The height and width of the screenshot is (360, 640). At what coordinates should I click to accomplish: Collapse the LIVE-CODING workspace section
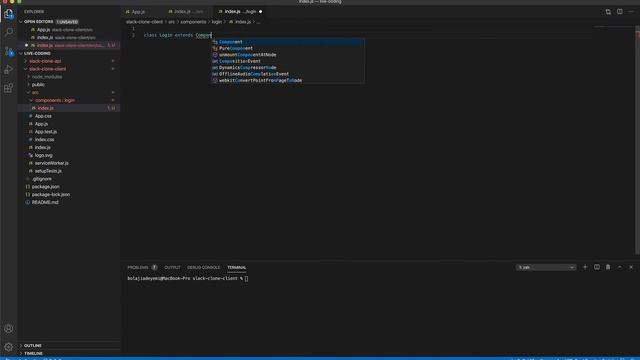pos(37,53)
